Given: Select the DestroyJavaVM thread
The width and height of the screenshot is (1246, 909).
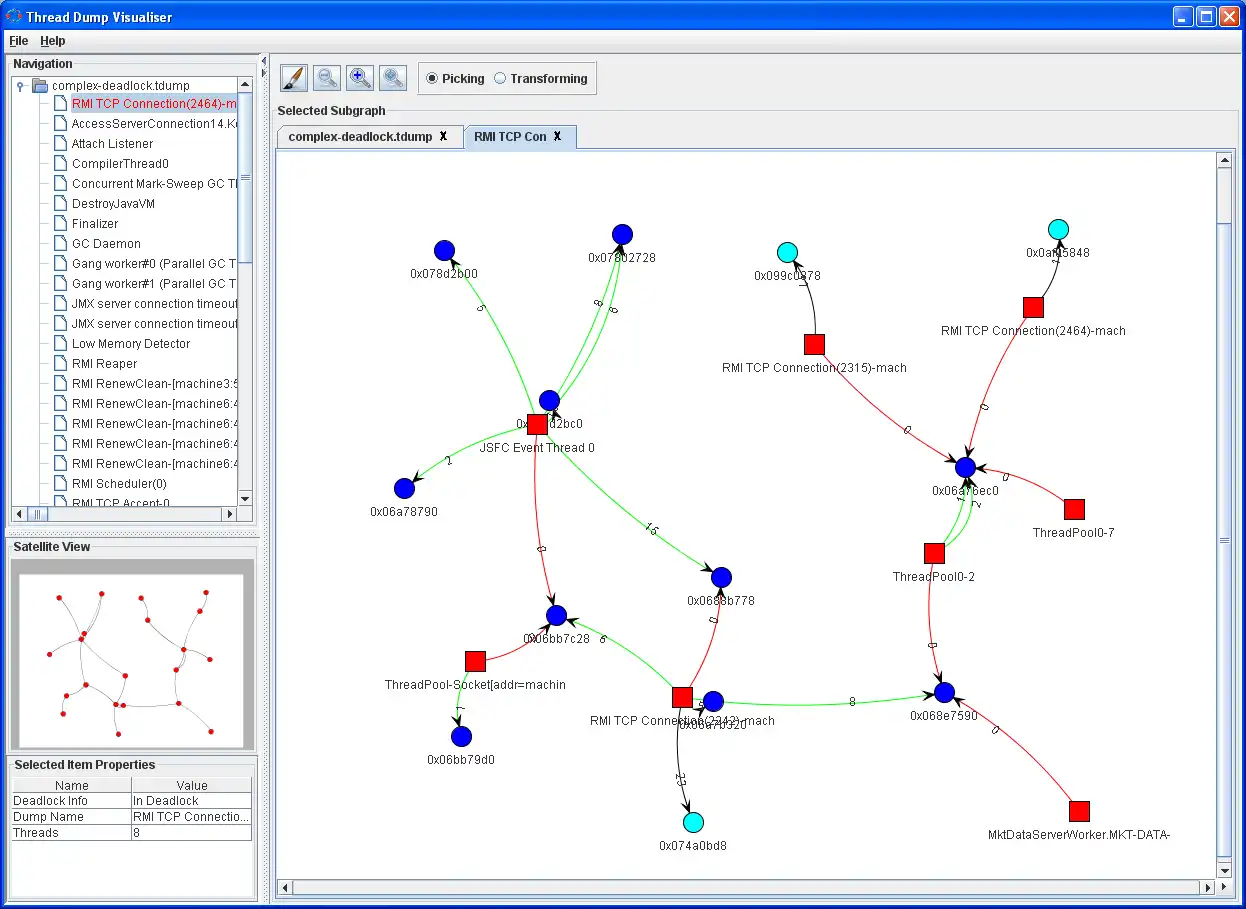Looking at the screenshot, I should tap(113, 203).
